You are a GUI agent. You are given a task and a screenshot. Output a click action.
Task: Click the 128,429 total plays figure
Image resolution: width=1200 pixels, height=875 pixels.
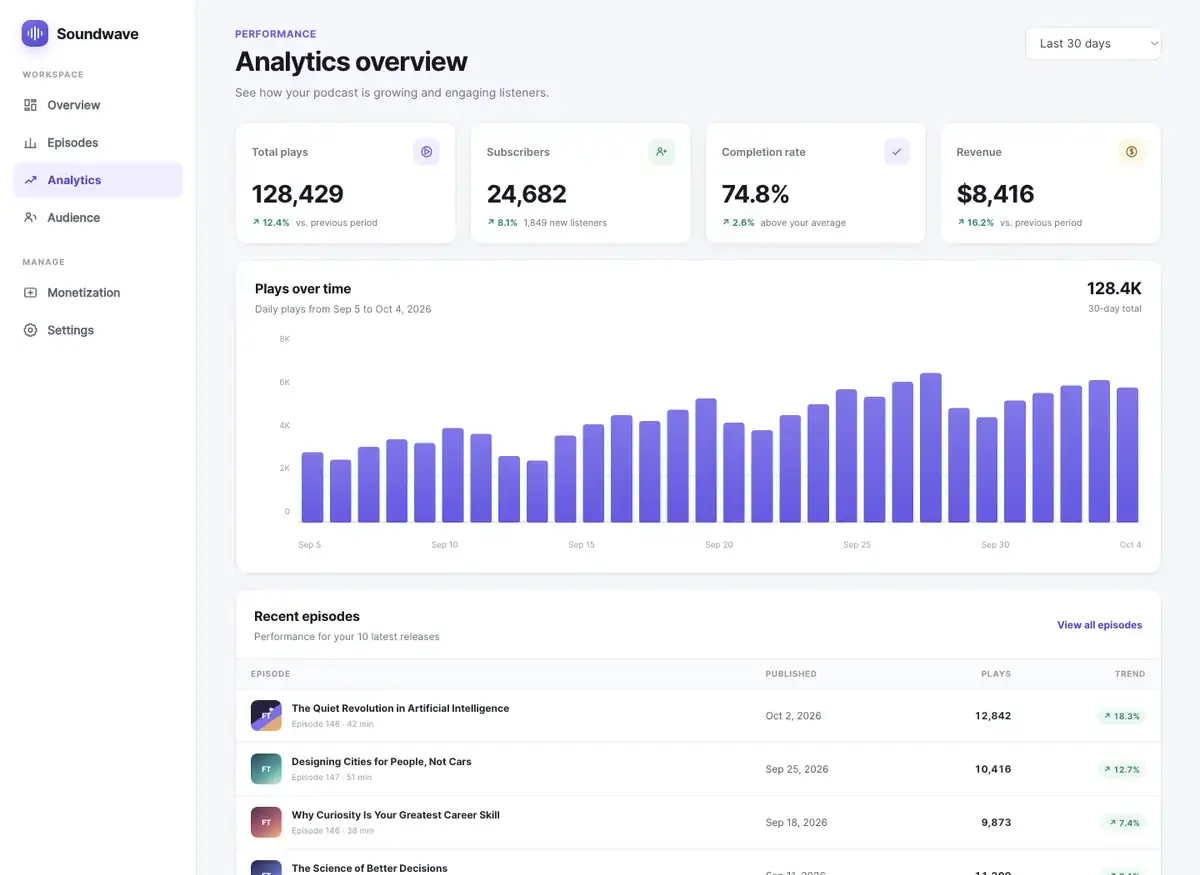click(298, 194)
